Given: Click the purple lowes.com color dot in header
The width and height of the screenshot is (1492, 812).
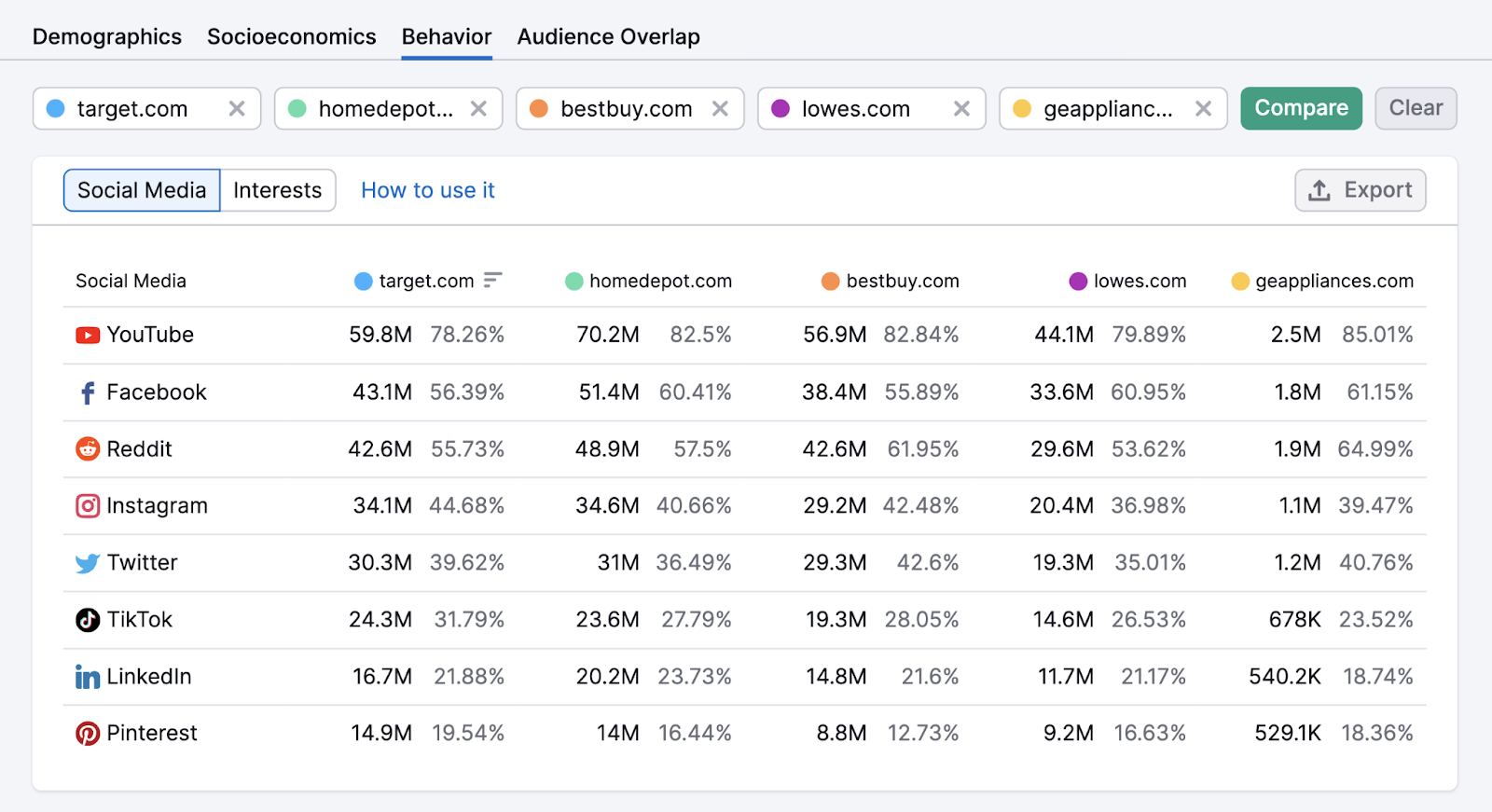Looking at the screenshot, I should [1078, 282].
